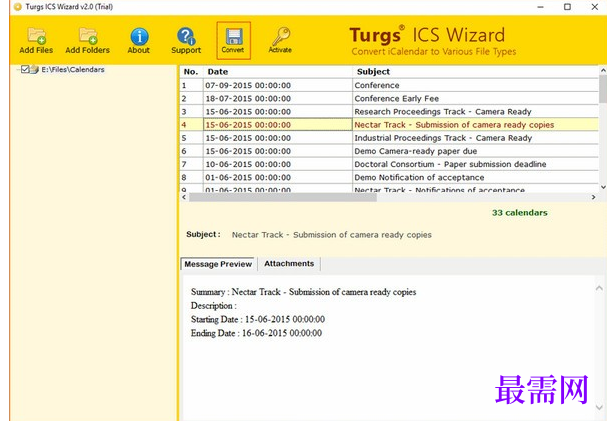Maximize the Turgs ICS Wizard window
Viewport: 607px width, 421px height.
point(567,7)
